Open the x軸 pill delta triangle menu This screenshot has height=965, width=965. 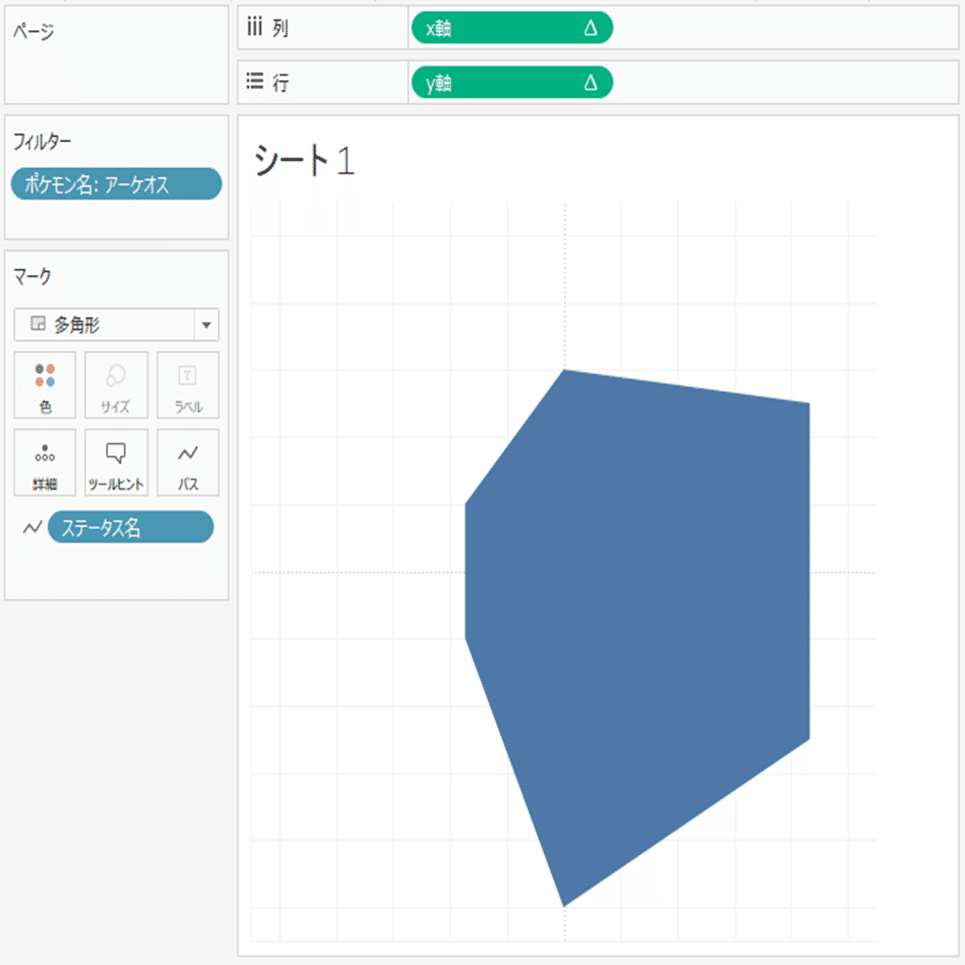[x=590, y=27]
